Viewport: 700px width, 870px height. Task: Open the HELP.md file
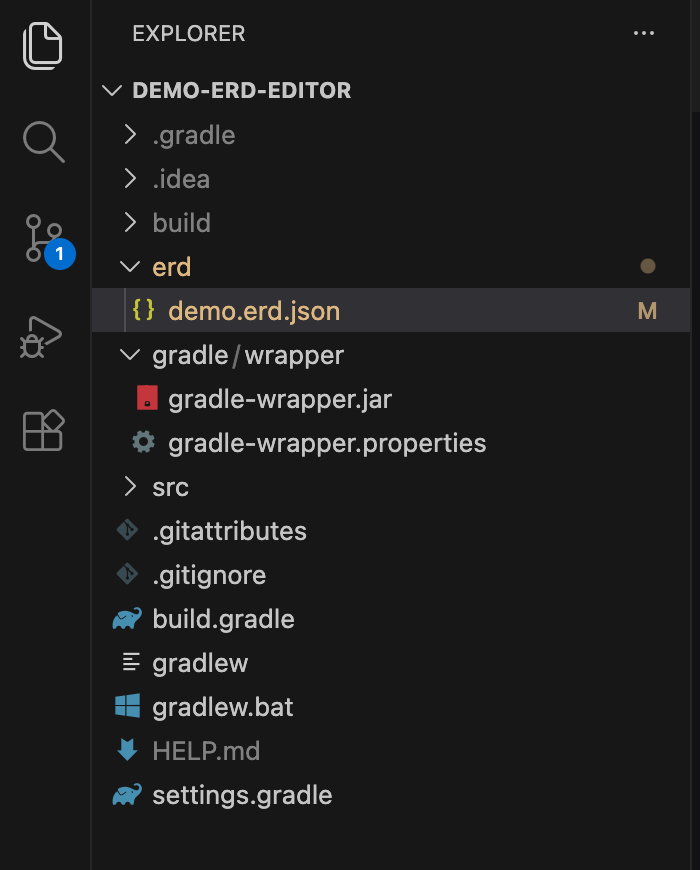pyautogui.click(x=206, y=751)
